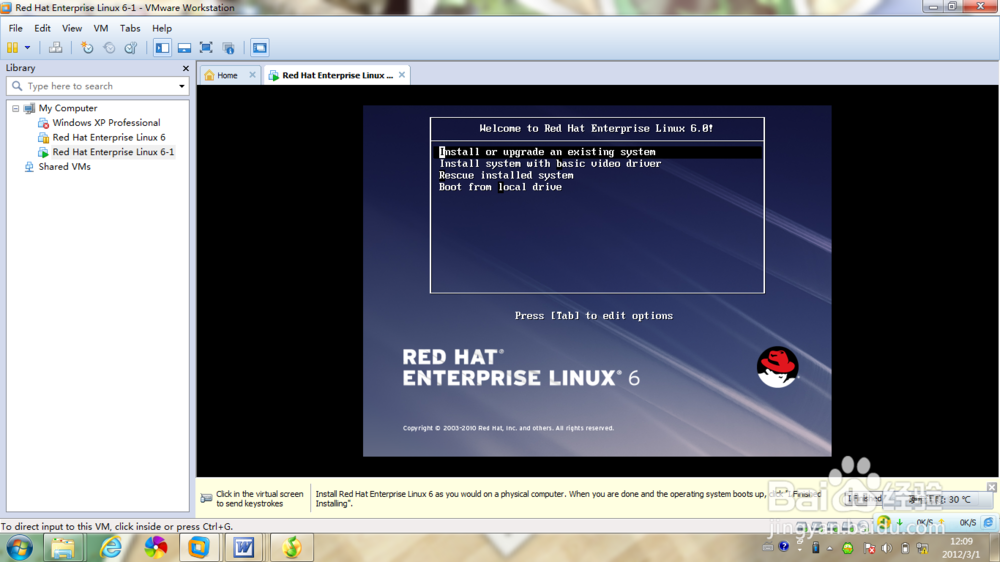Select Red Hat Enterprise Linux 6-1 VM
This screenshot has height=562, width=1000.
113,152
